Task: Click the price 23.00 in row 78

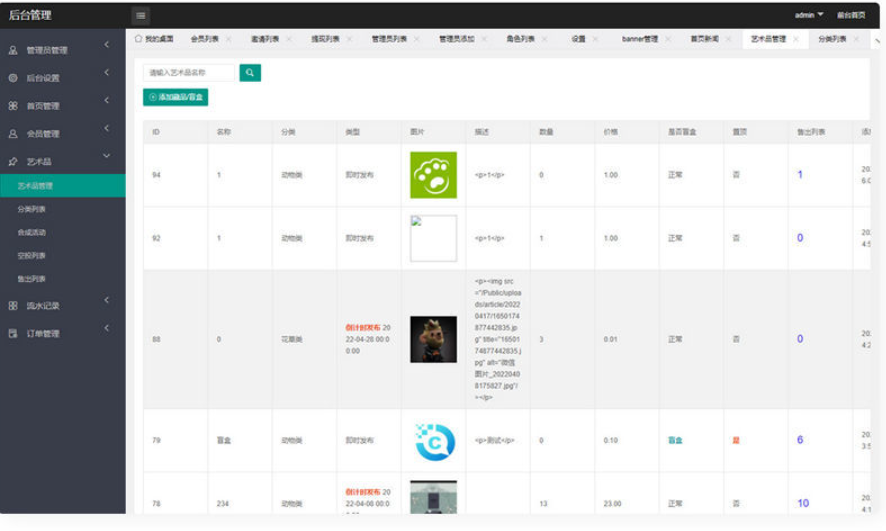Action: (x=613, y=503)
